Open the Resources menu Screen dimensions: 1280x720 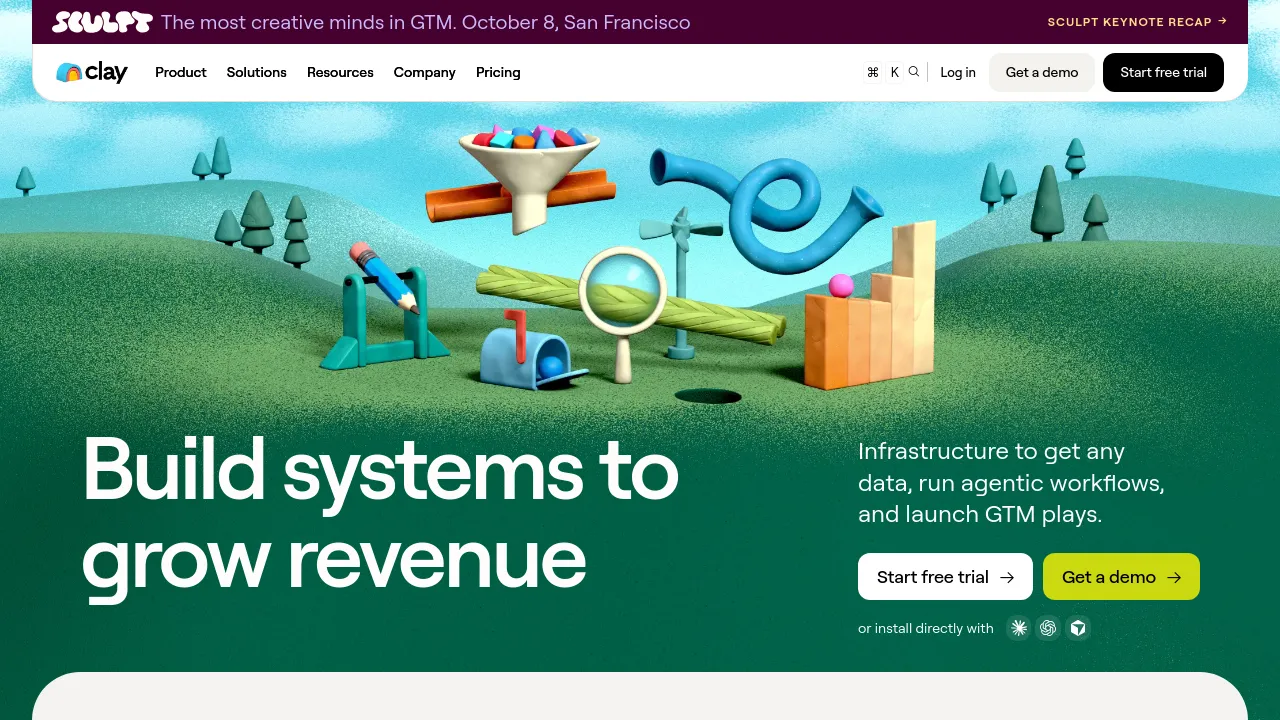340,72
